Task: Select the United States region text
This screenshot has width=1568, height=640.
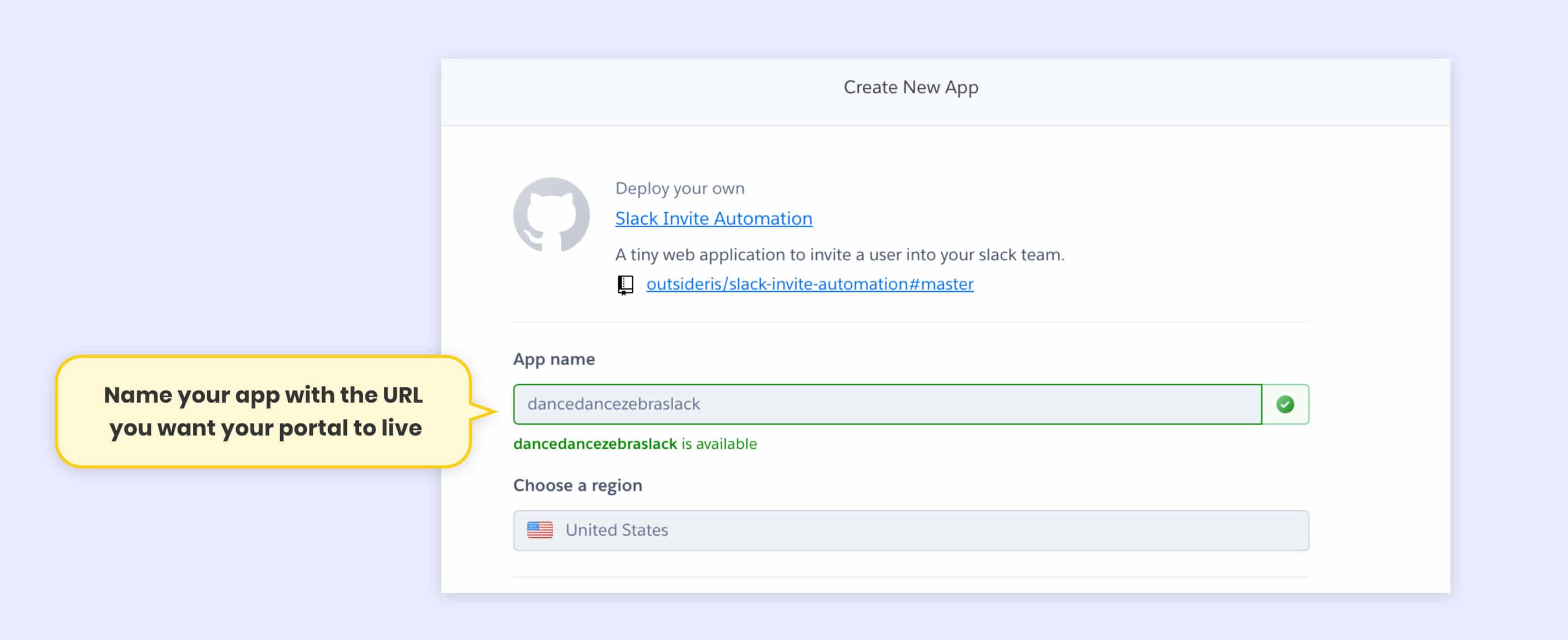Action: [617, 530]
